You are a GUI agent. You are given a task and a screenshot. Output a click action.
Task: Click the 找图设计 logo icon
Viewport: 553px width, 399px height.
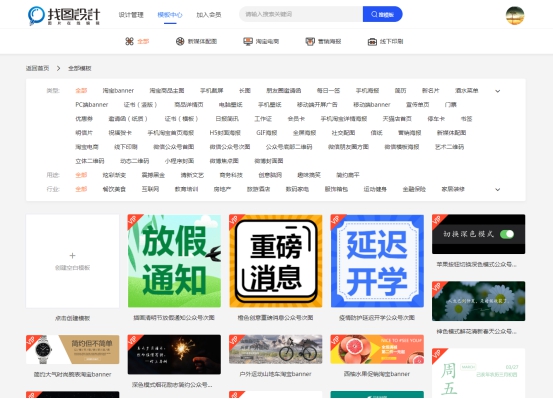36,16
